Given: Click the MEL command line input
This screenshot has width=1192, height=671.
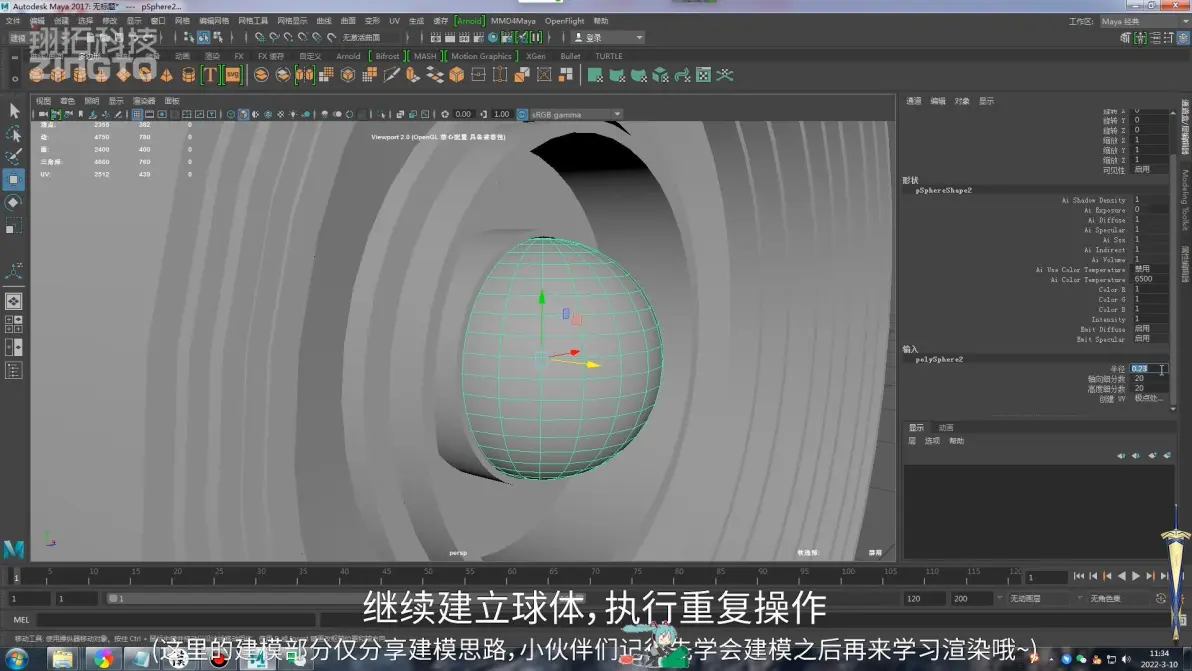Looking at the screenshot, I should click(175, 620).
